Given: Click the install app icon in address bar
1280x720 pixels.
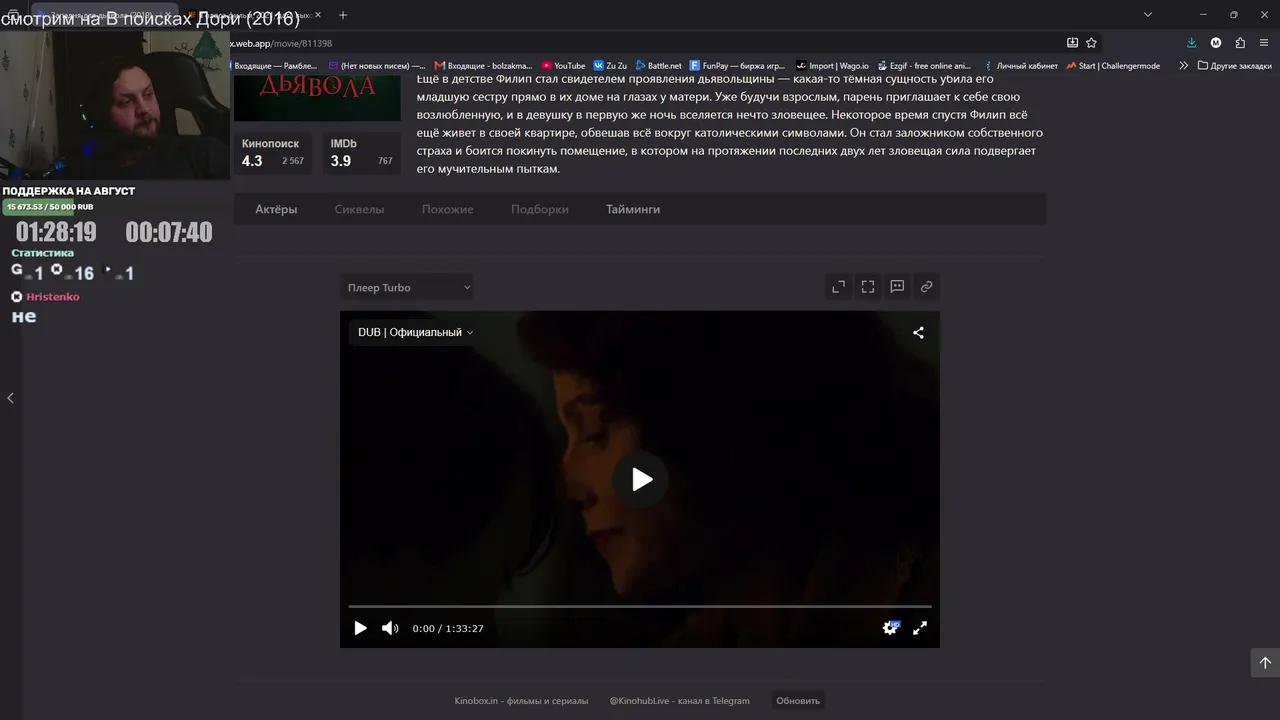Looking at the screenshot, I should click(1072, 43).
